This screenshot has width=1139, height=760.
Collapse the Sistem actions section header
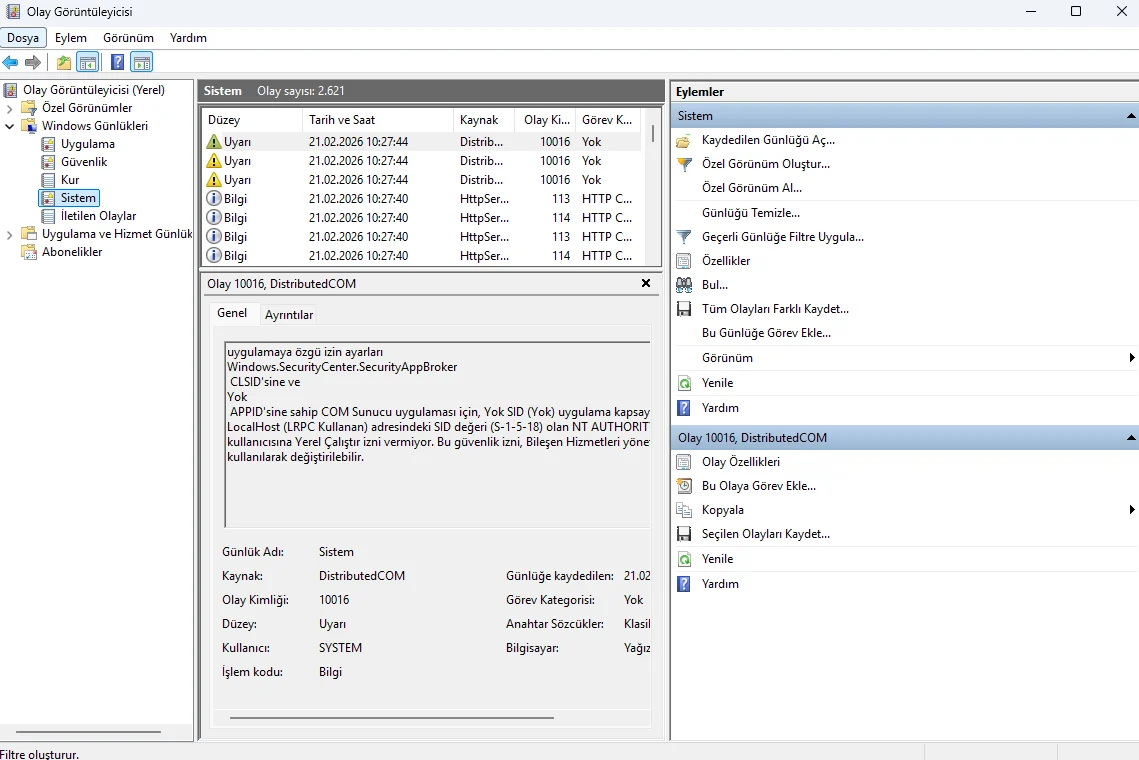1131,116
